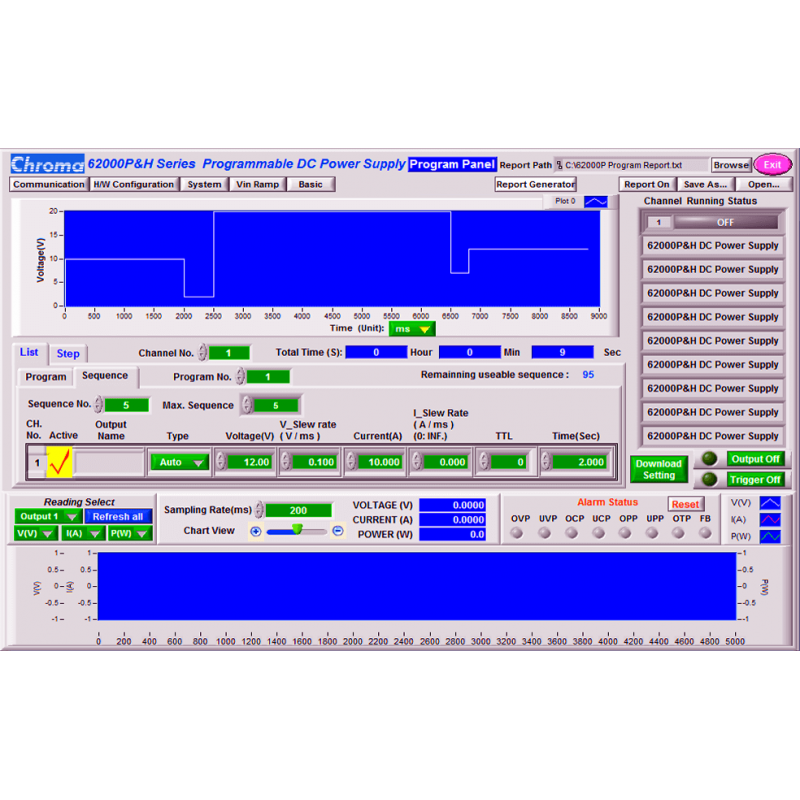Zoom out chart view with minus icon
800x800 pixels.
click(x=337, y=531)
